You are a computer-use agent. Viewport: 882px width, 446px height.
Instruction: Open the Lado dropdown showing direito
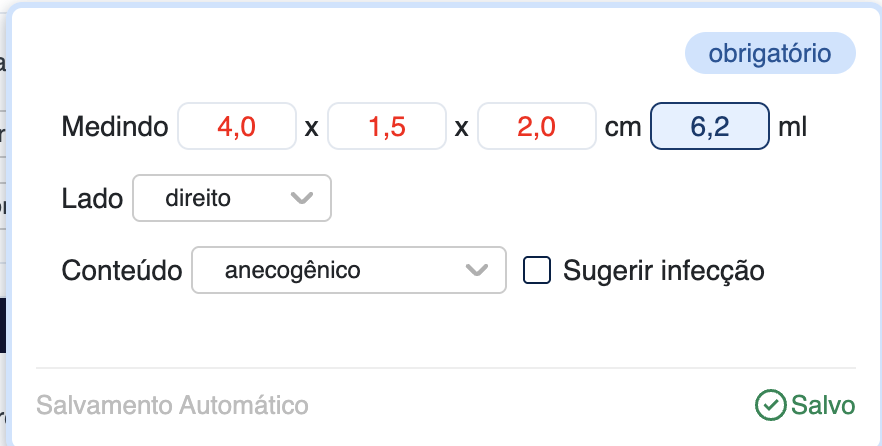point(231,199)
